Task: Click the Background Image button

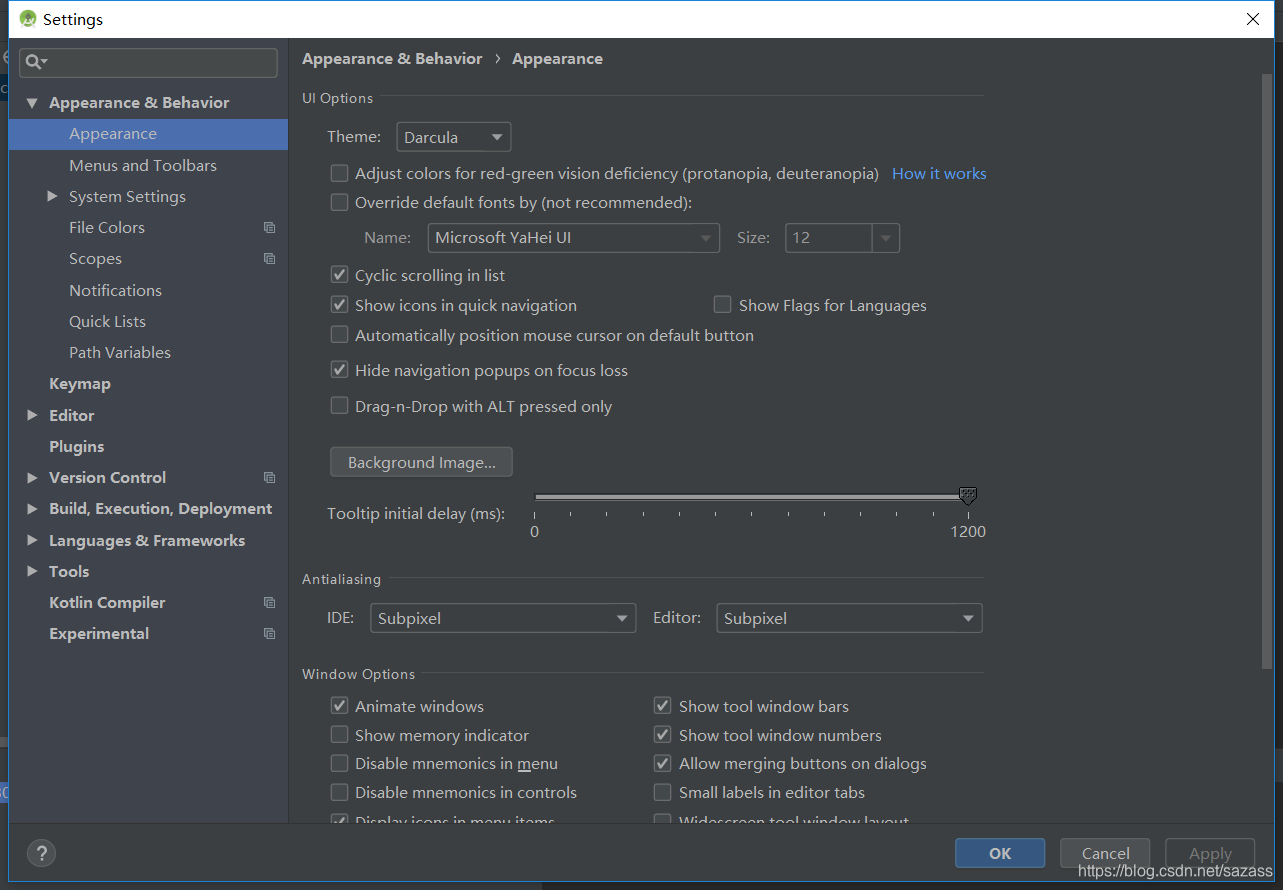Action: tap(421, 462)
